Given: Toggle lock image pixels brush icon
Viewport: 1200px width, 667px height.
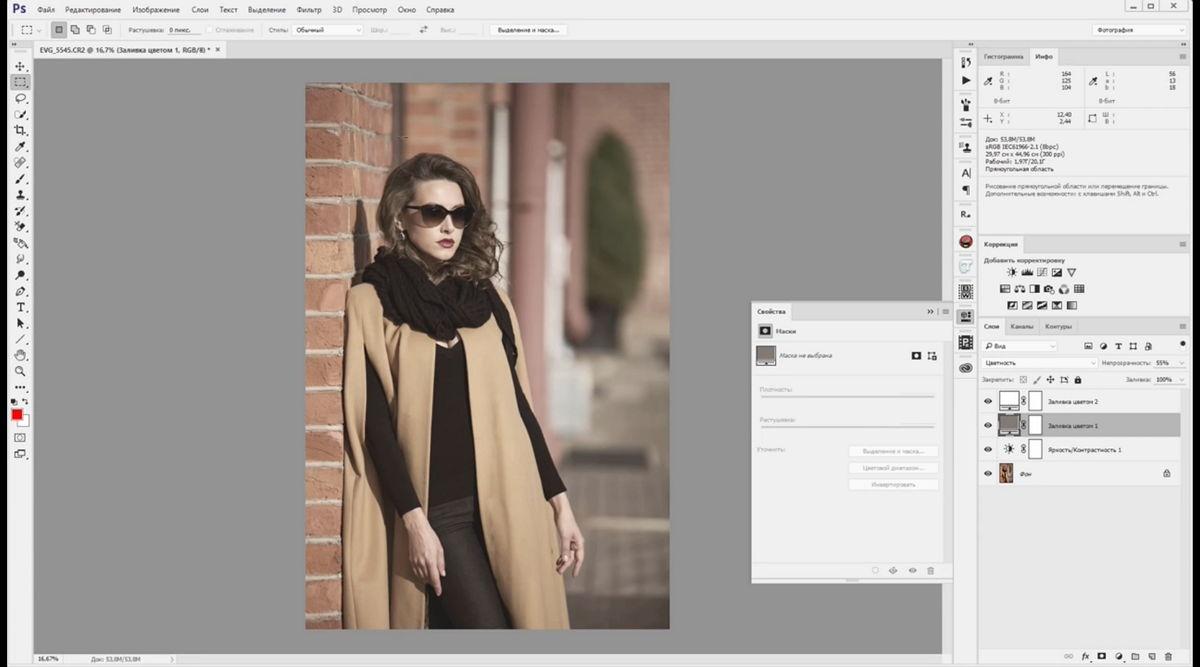Looking at the screenshot, I should pos(1037,380).
